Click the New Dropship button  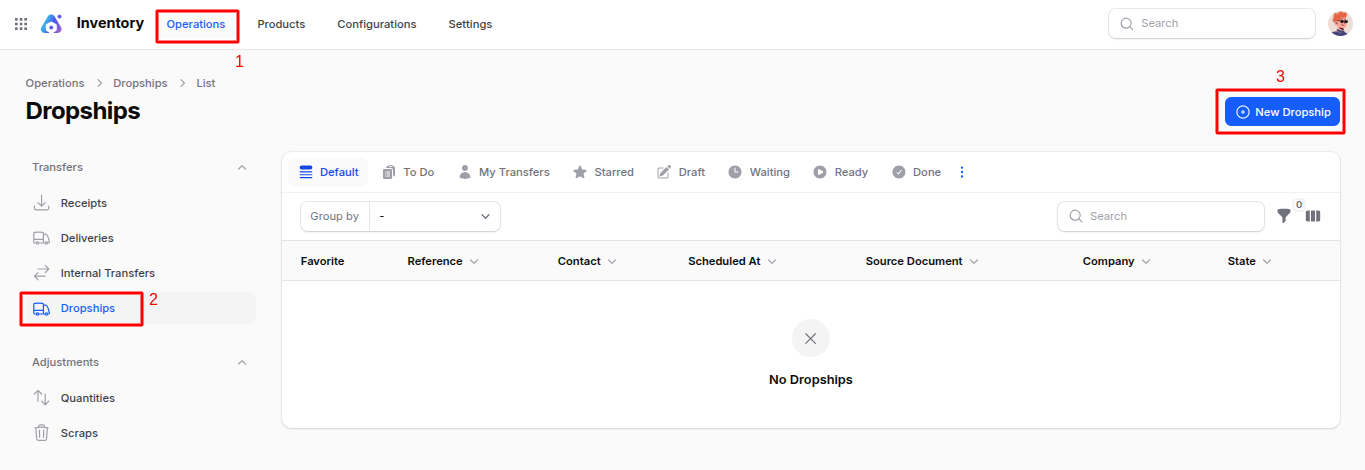1283,112
